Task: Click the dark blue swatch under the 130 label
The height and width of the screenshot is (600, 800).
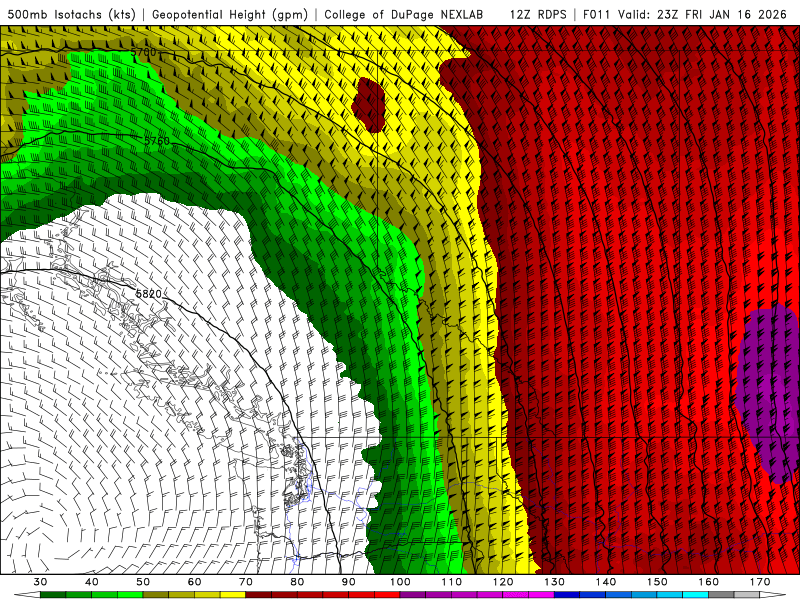Action: click(567, 596)
